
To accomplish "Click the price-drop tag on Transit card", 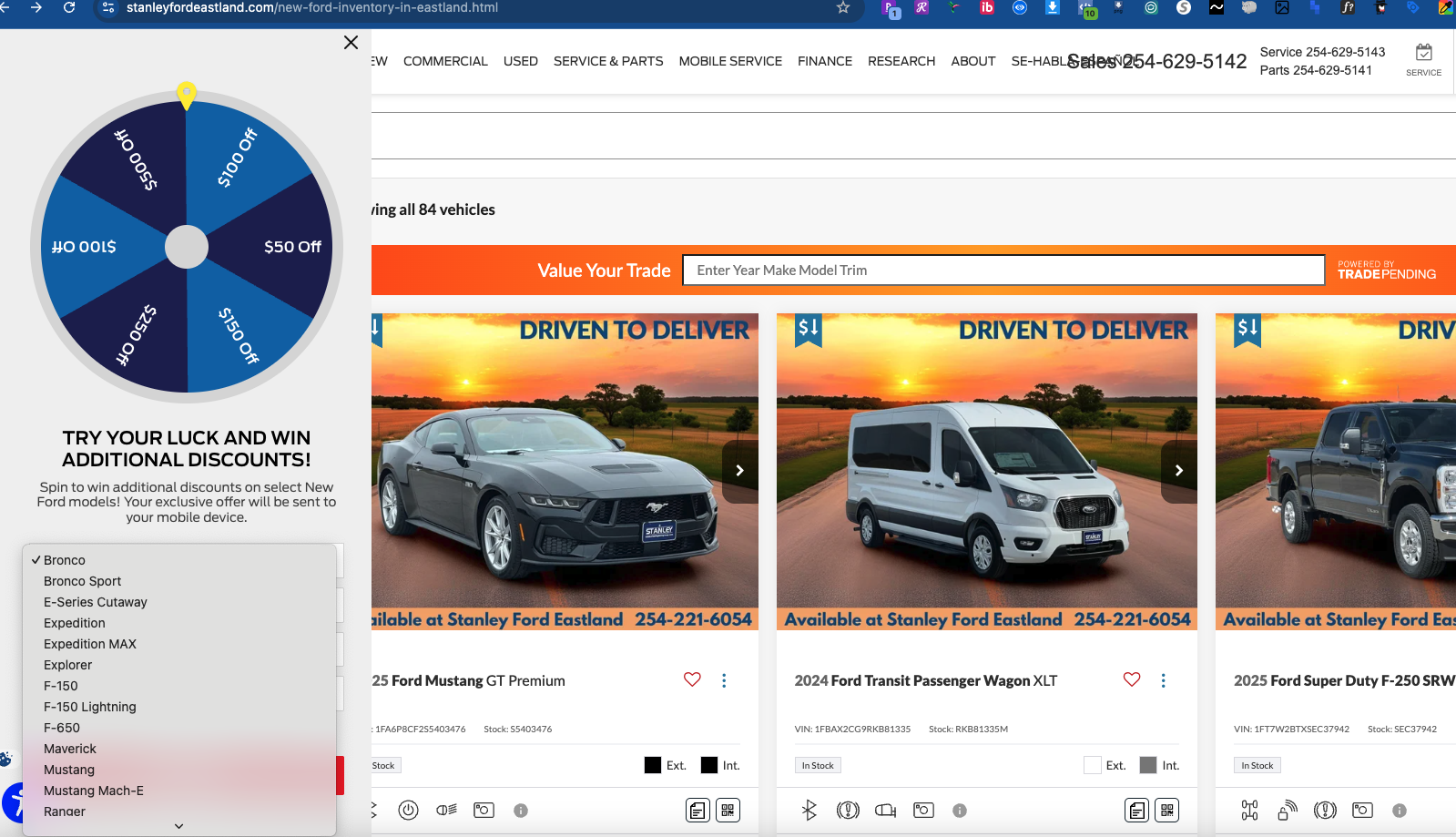I will [x=809, y=330].
